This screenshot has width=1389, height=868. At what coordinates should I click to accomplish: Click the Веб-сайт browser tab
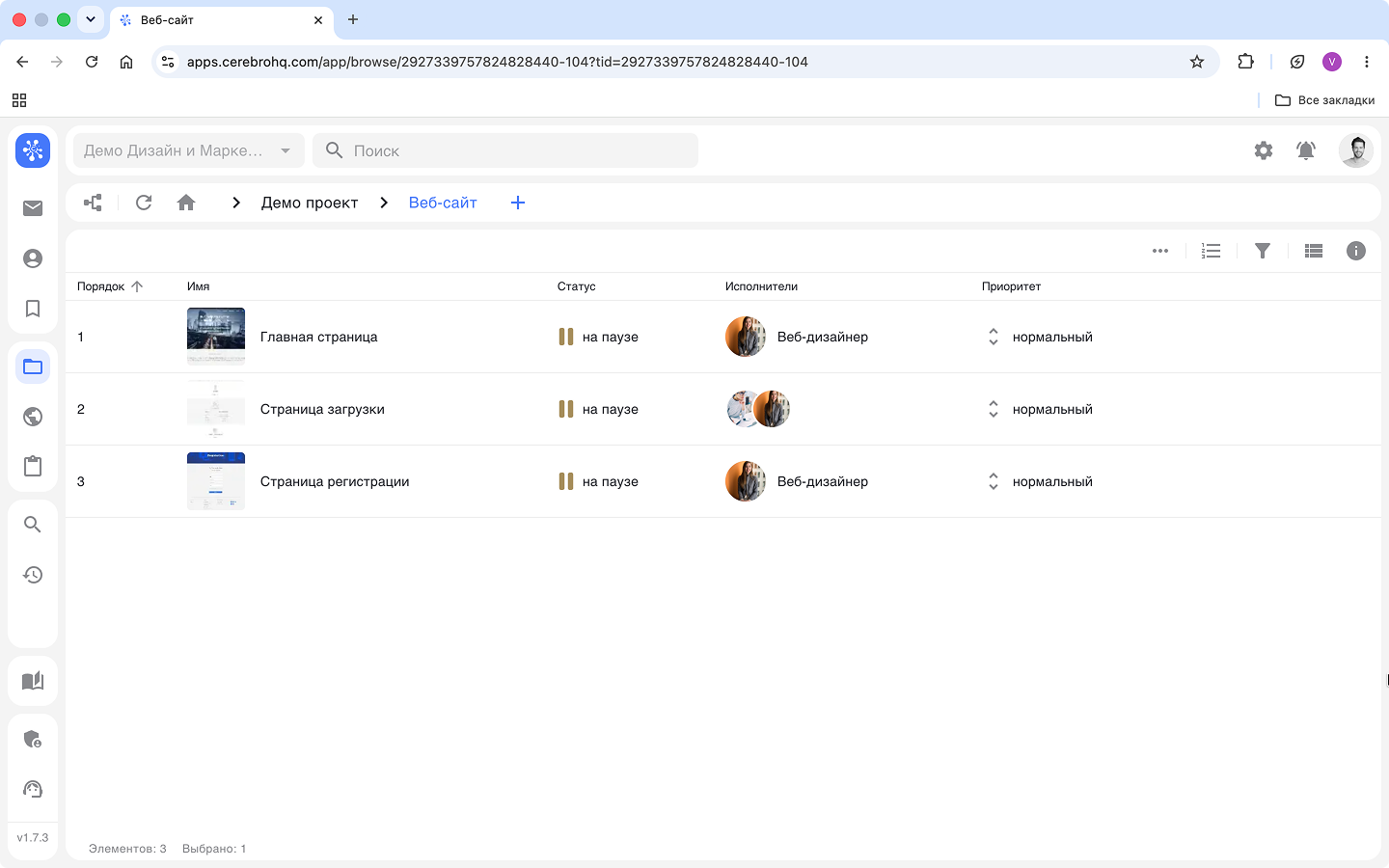(x=222, y=19)
